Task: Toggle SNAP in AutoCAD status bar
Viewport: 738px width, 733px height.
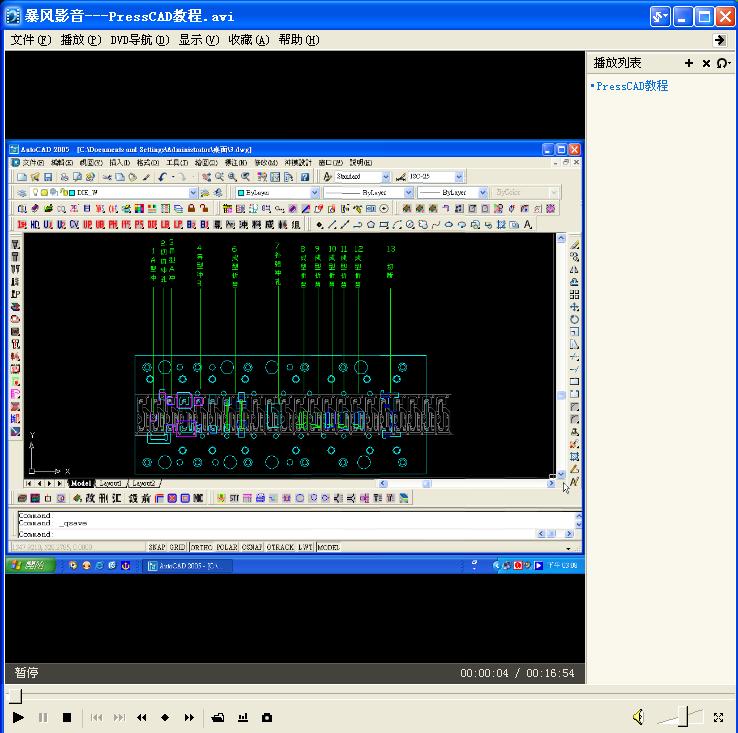Action: [x=157, y=548]
